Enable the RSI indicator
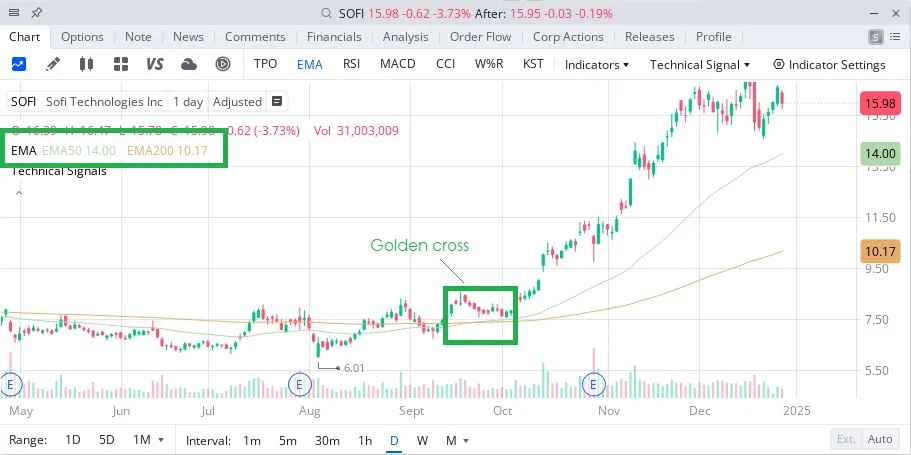The width and height of the screenshot is (911, 455). pos(351,64)
